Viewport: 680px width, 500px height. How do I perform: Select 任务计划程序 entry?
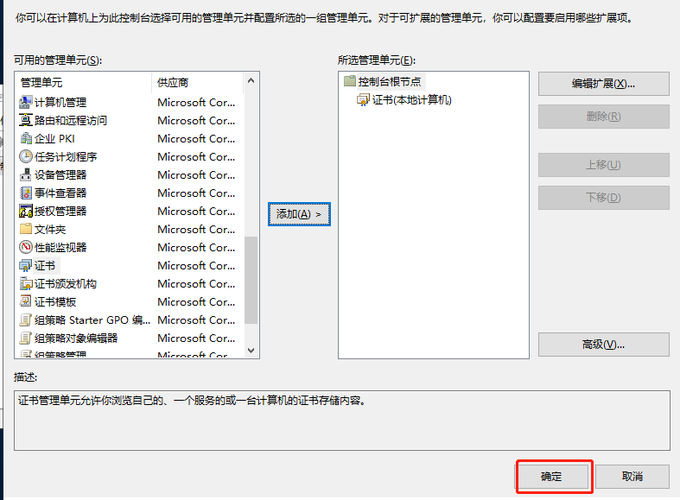[65, 157]
